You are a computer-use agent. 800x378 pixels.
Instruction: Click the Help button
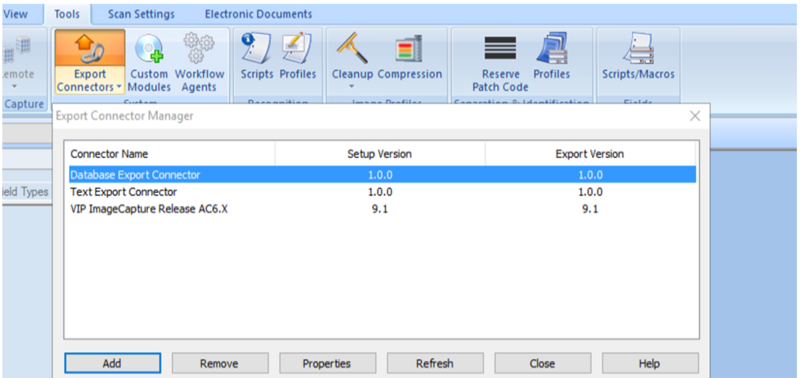[650, 364]
